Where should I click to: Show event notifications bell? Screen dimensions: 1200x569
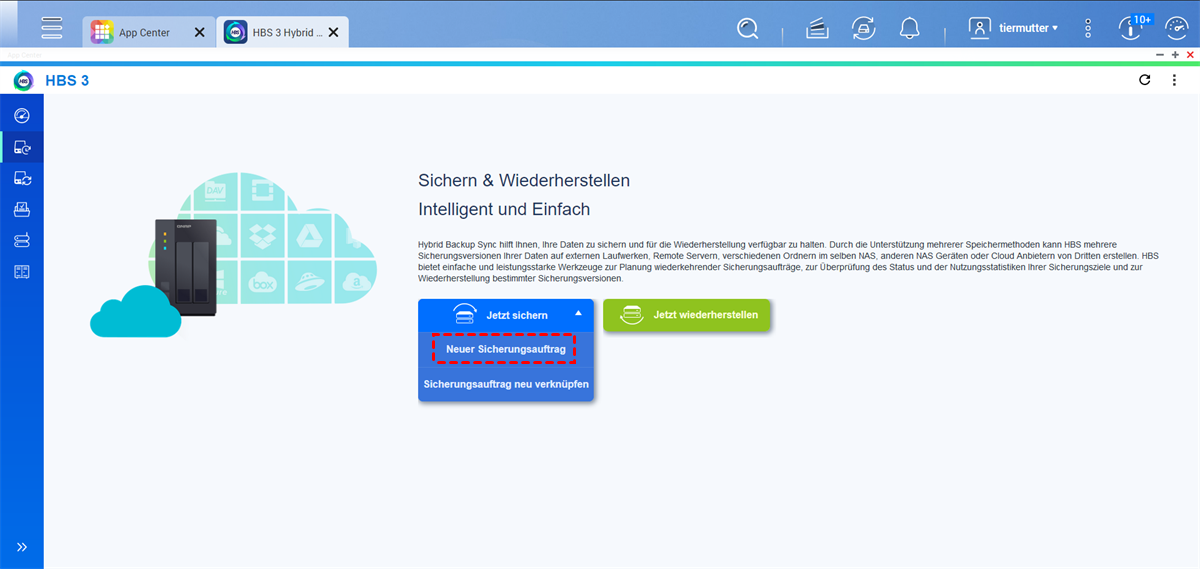909,29
